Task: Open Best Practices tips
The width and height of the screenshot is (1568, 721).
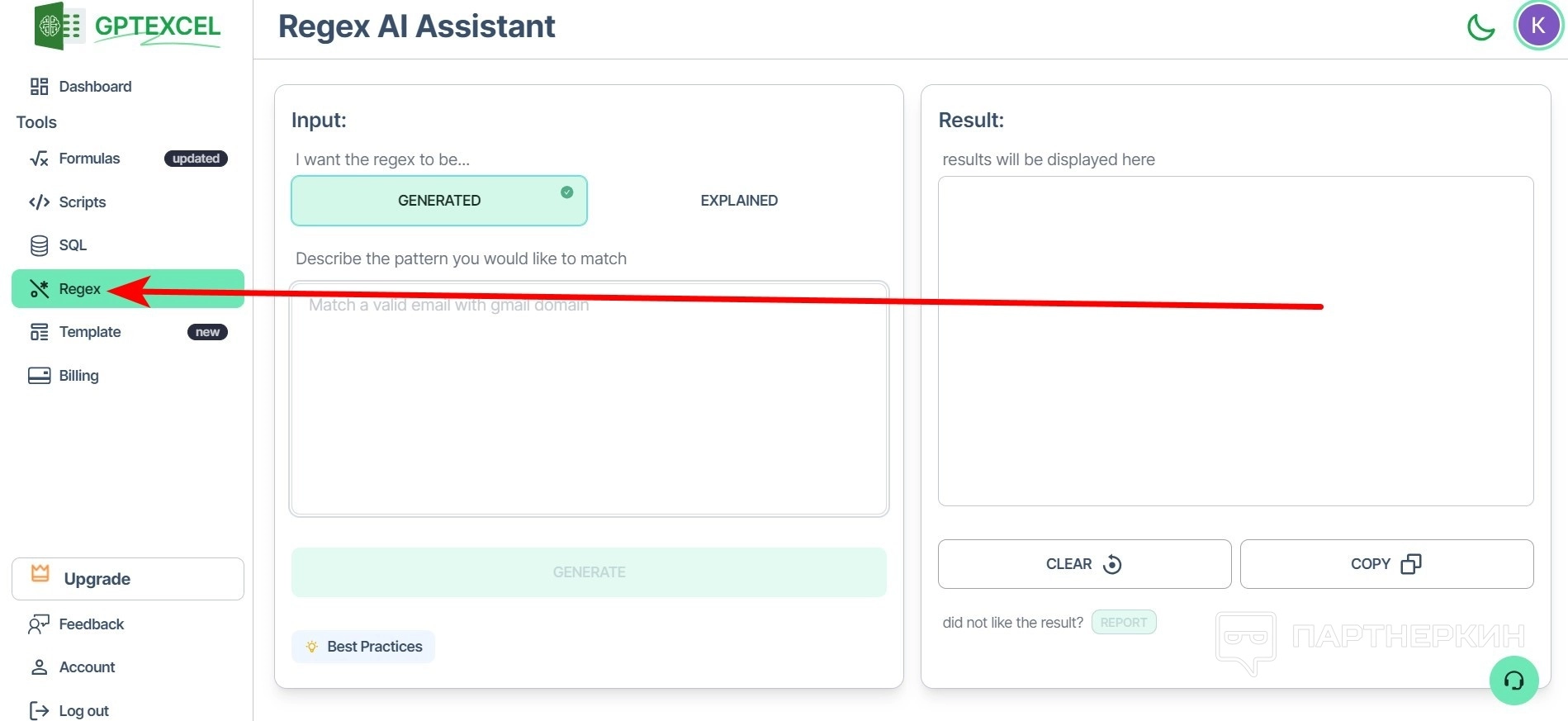Action: (x=363, y=647)
